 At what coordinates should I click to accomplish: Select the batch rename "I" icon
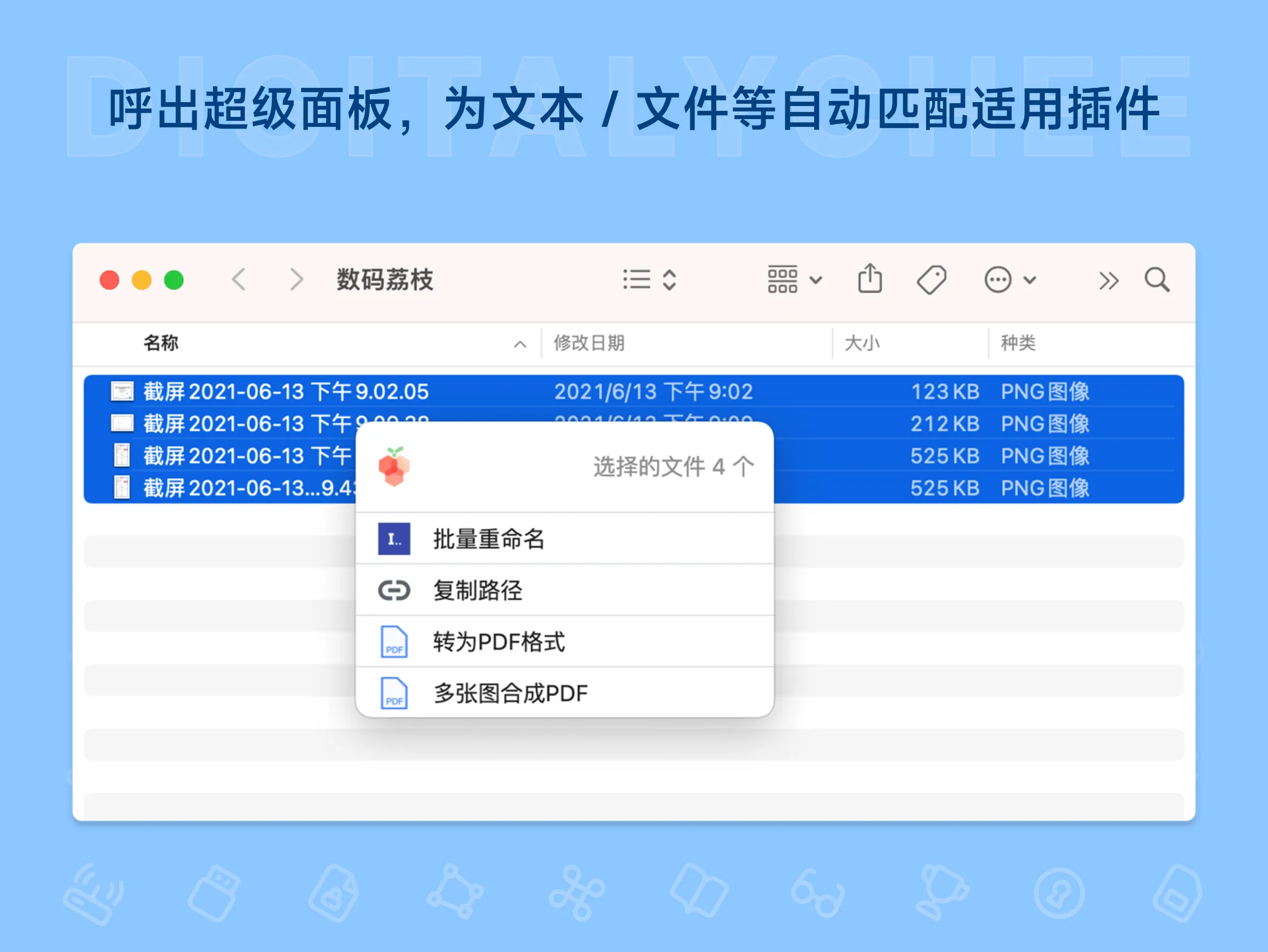[x=393, y=538]
